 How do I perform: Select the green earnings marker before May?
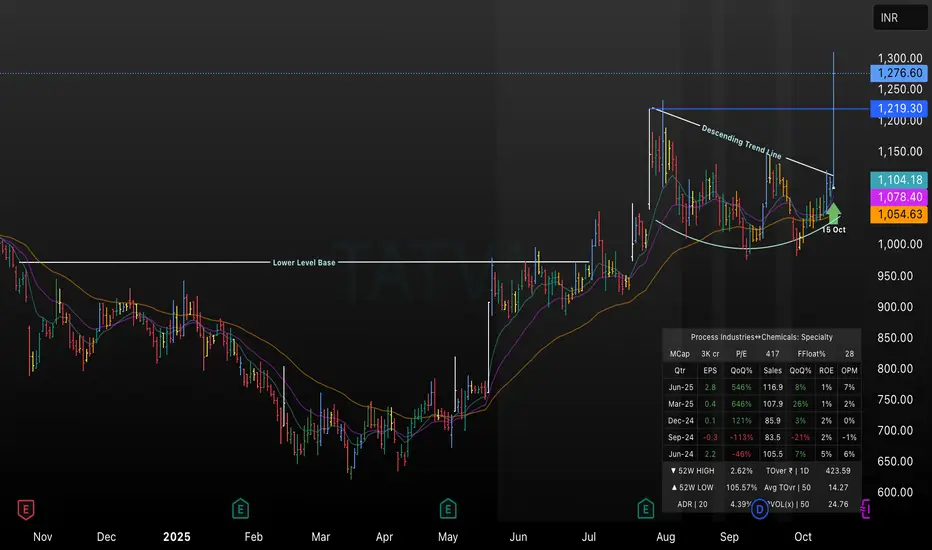pyautogui.click(x=445, y=509)
